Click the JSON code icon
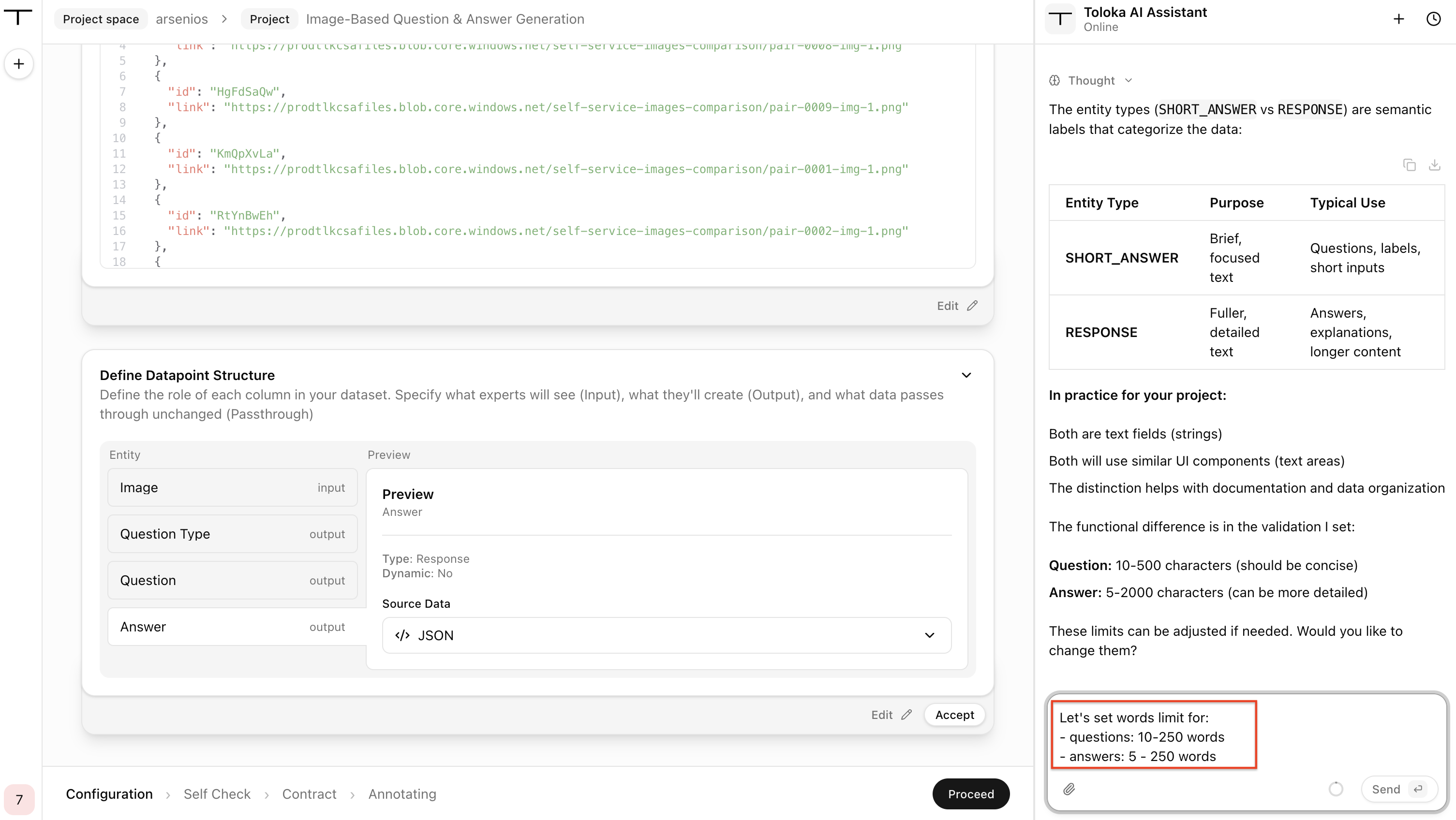Screen dimensions: 1456x820 (402, 635)
